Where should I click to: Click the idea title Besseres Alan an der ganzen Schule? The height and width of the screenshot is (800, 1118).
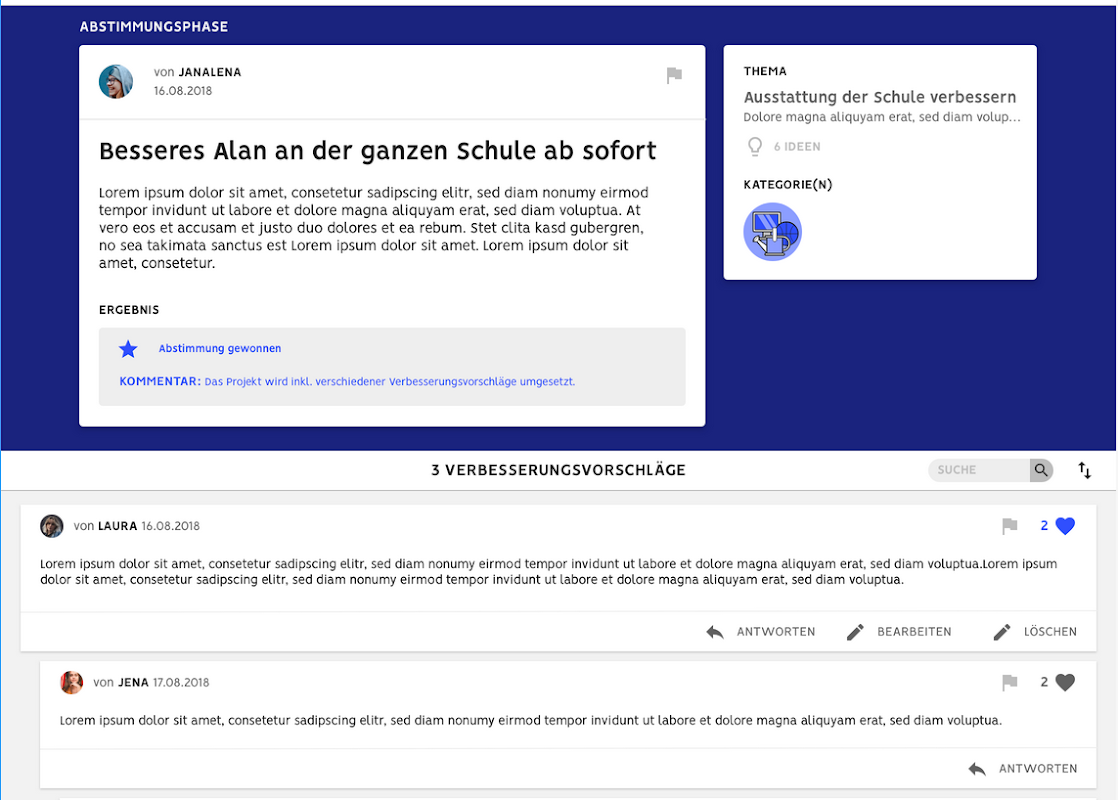[377, 151]
